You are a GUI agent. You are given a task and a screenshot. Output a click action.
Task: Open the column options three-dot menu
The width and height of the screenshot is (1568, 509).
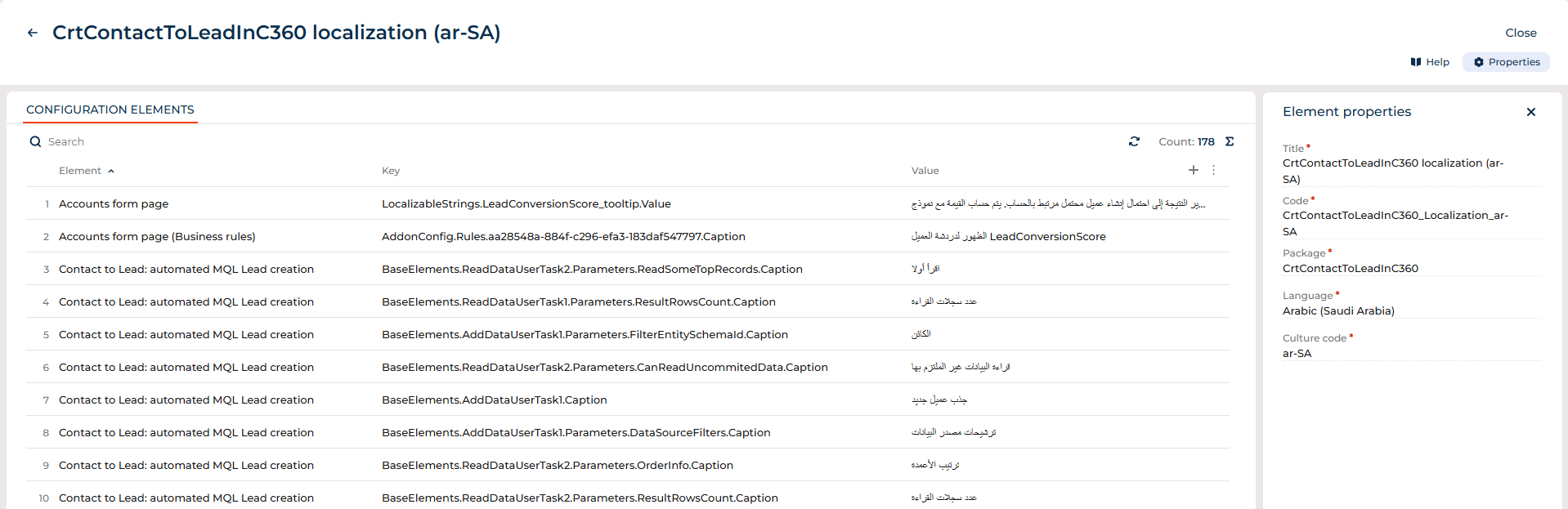pyautogui.click(x=1213, y=170)
